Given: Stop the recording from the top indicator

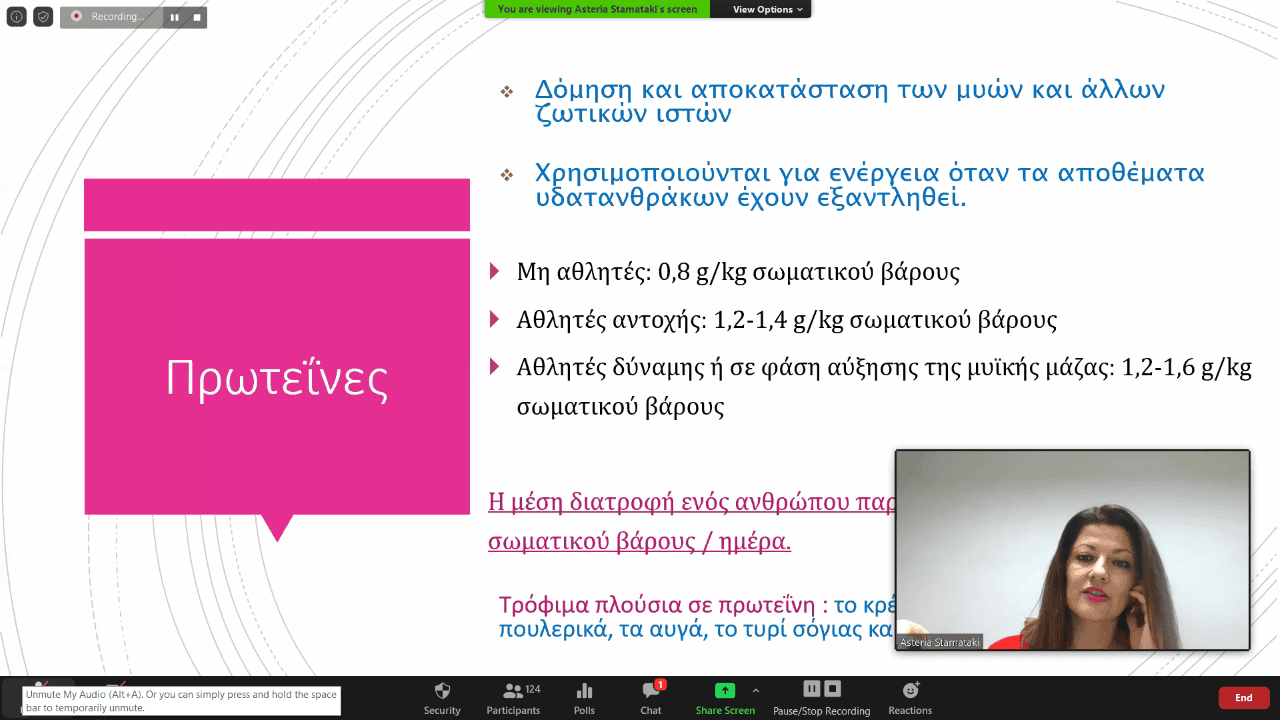Looking at the screenshot, I should point(197,17).
